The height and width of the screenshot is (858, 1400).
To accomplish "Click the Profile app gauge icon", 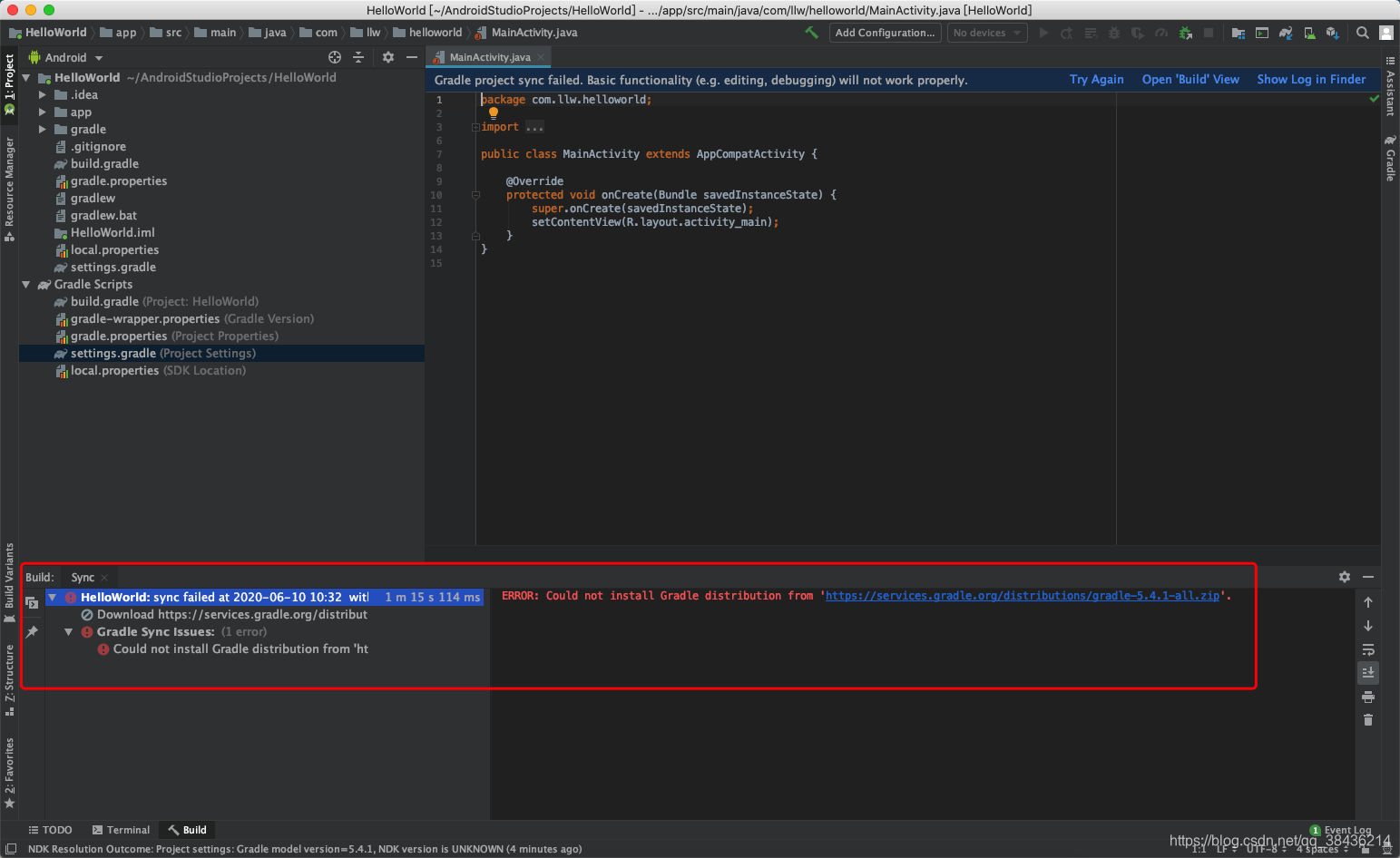I will coord(1161,33).
